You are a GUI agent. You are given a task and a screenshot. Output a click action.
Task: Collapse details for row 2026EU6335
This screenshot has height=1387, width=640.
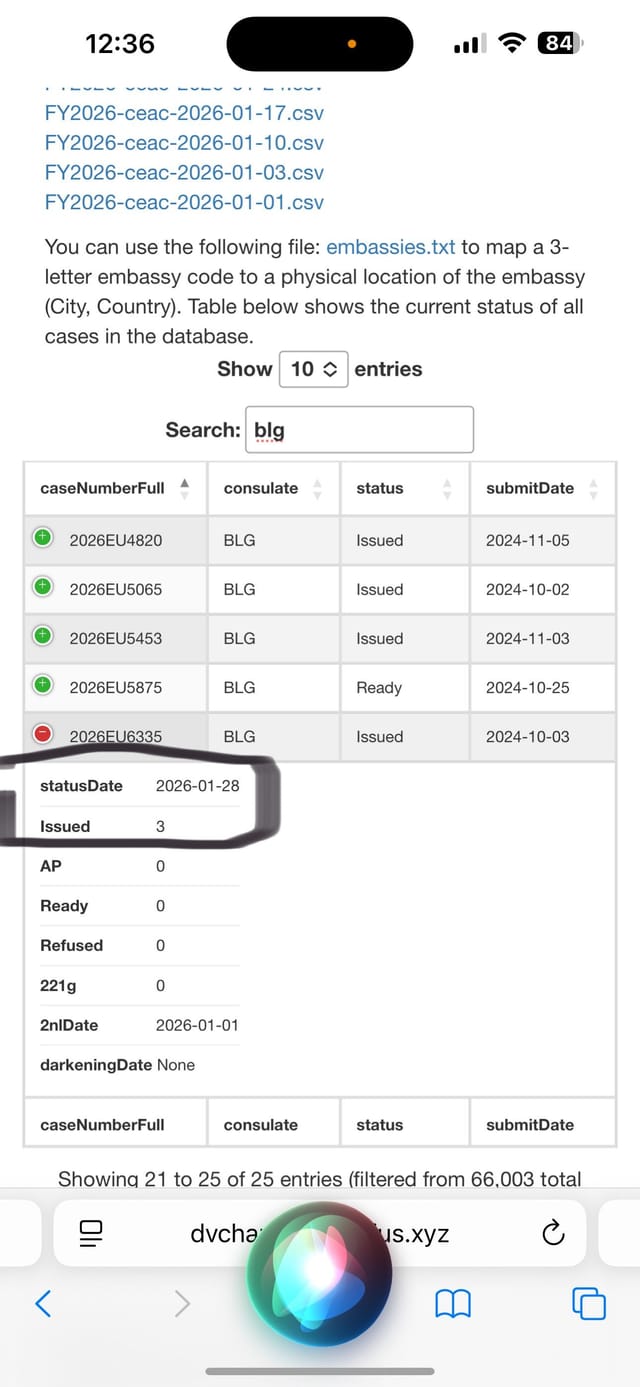(42, 734)
